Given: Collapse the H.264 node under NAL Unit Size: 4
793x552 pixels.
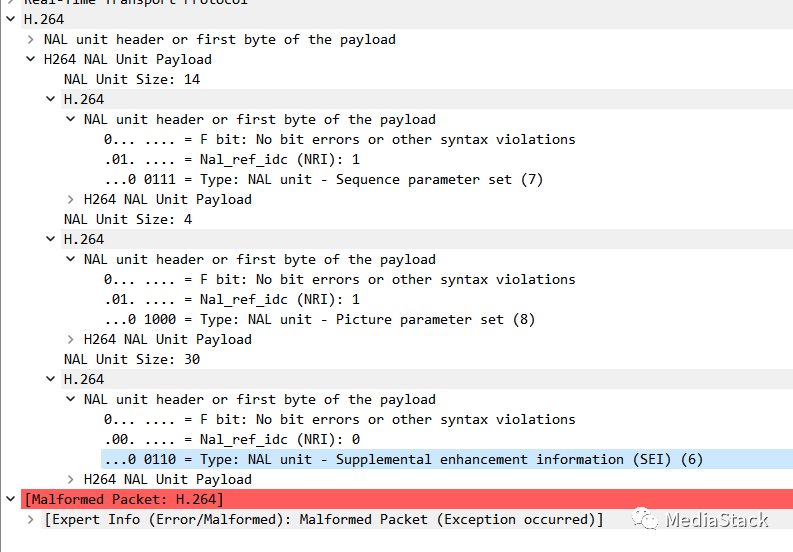Looking at the screenshot, I should pos(52,239).
